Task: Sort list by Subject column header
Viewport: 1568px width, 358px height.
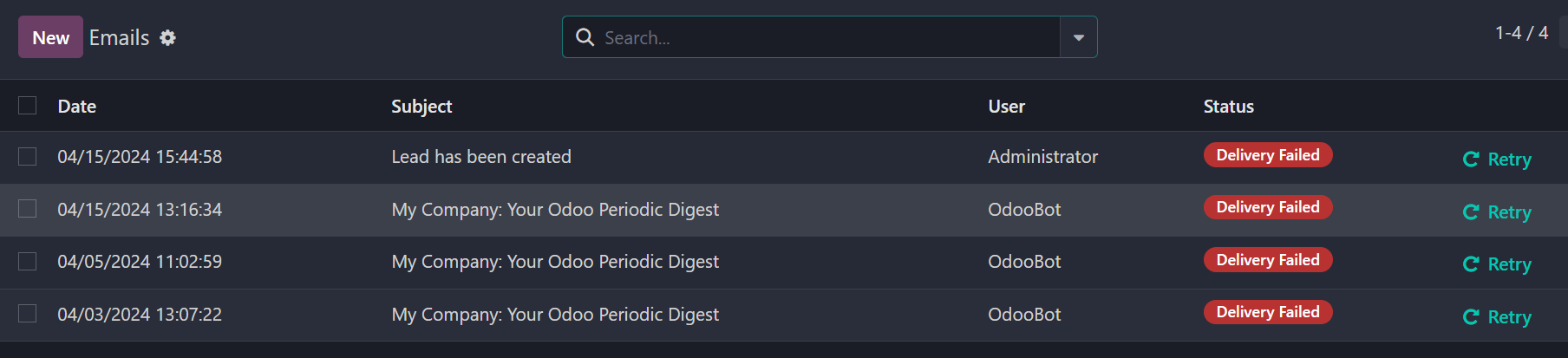Action: [421, 106]
